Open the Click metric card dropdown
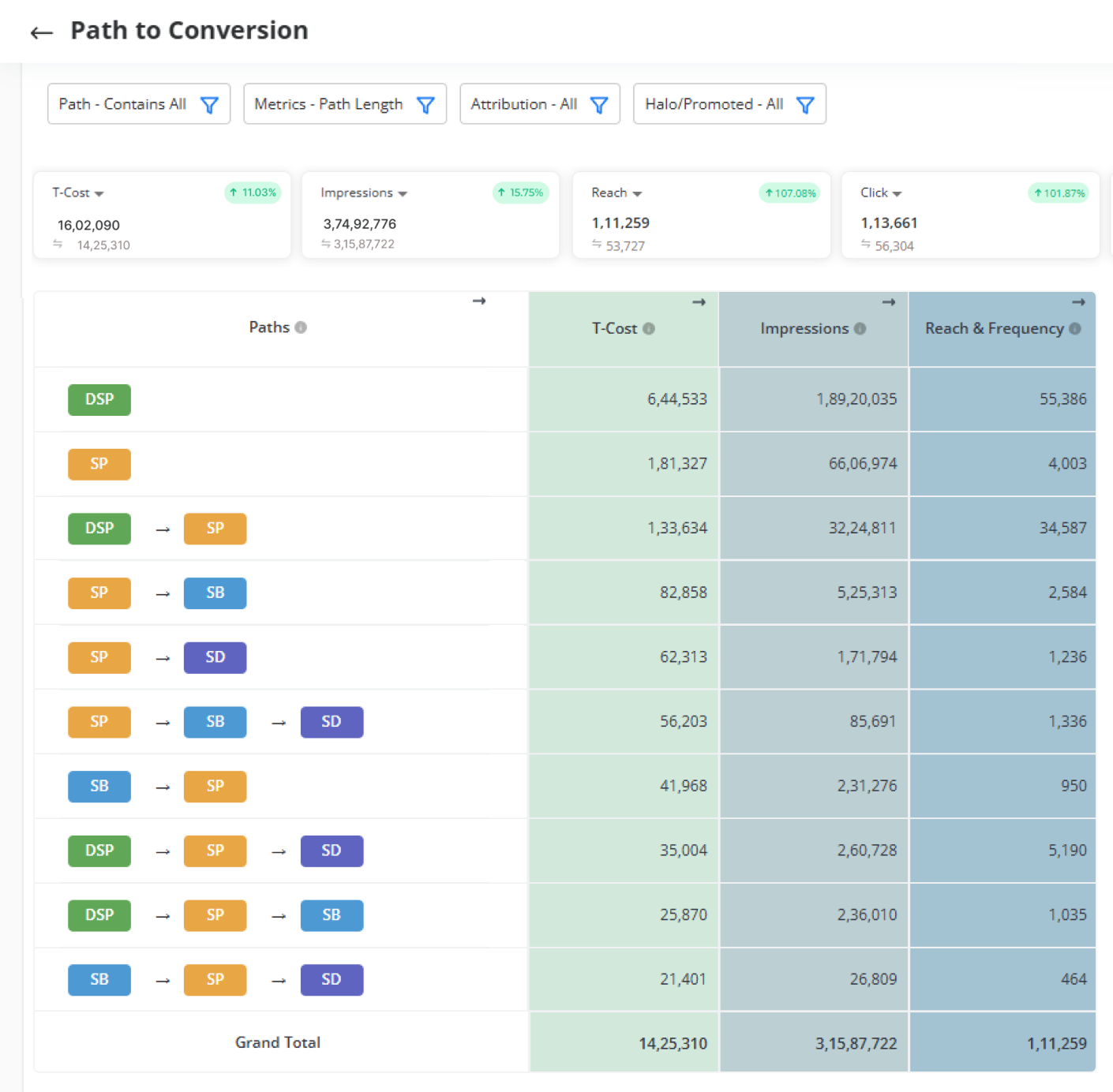The height and width of the screenshot is (1092, 1113). point(897,193)
